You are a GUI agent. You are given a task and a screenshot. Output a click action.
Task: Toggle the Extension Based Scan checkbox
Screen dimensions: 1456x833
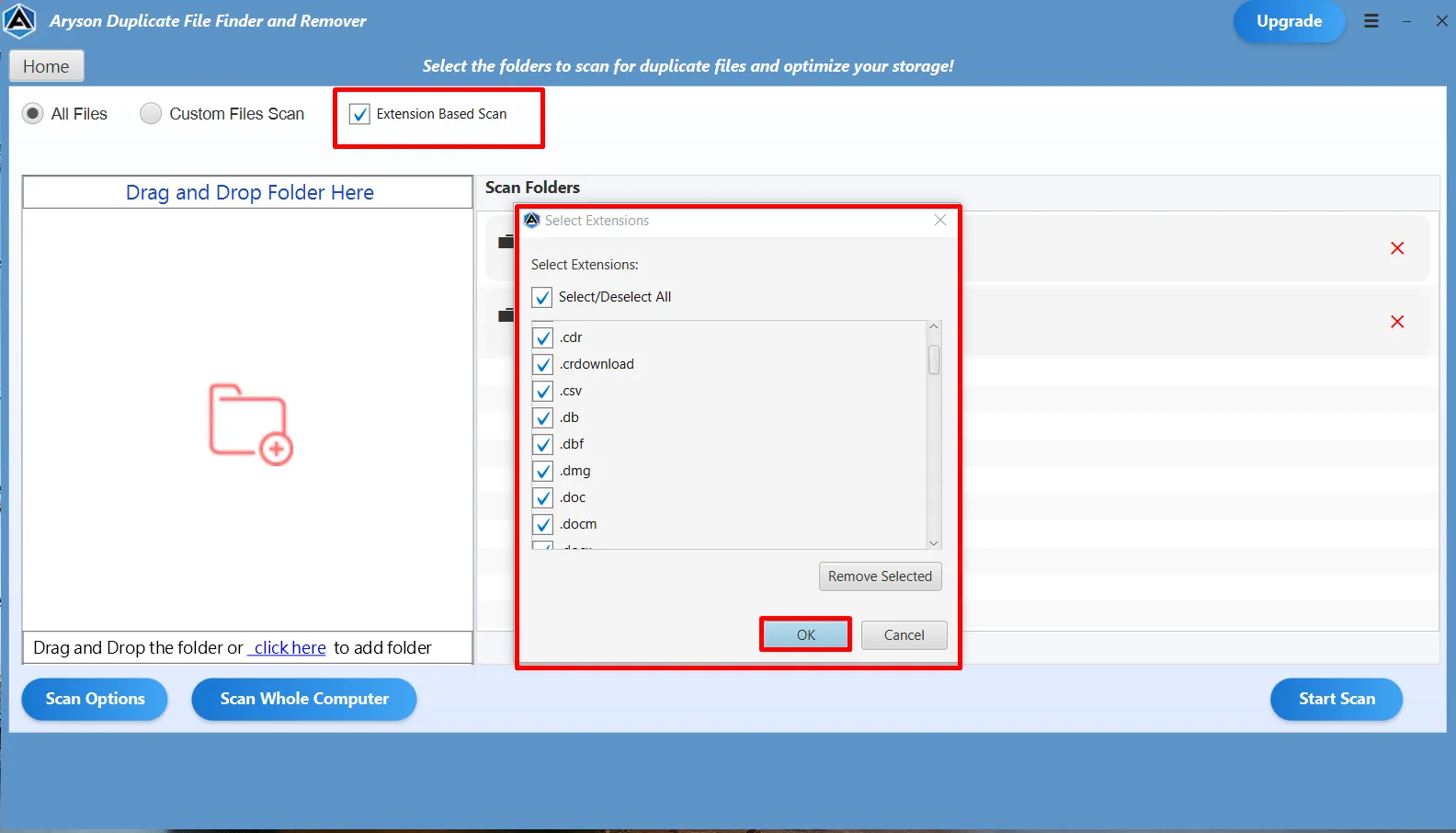[359, 114]
